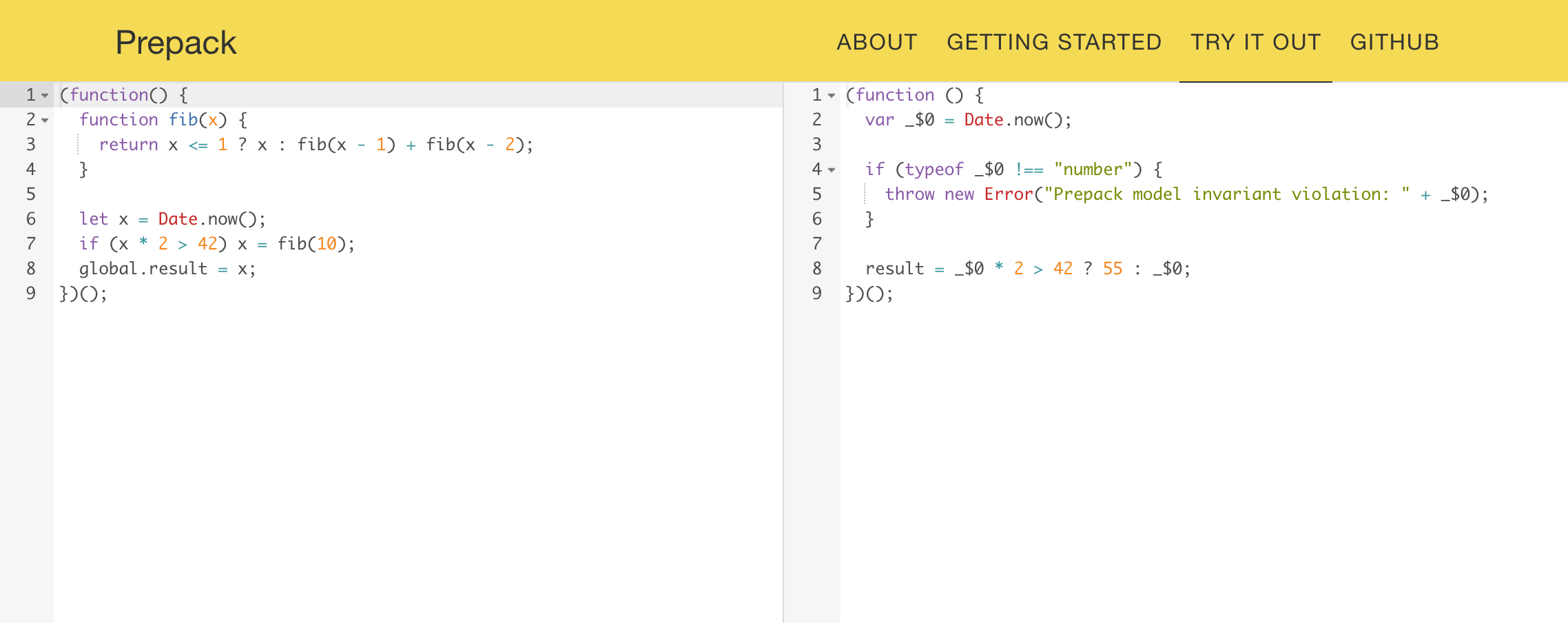This screenshot has height=623, width=1568.
Task: Click 'Error' constructor in output line 5
Action: pos(1009,194)
